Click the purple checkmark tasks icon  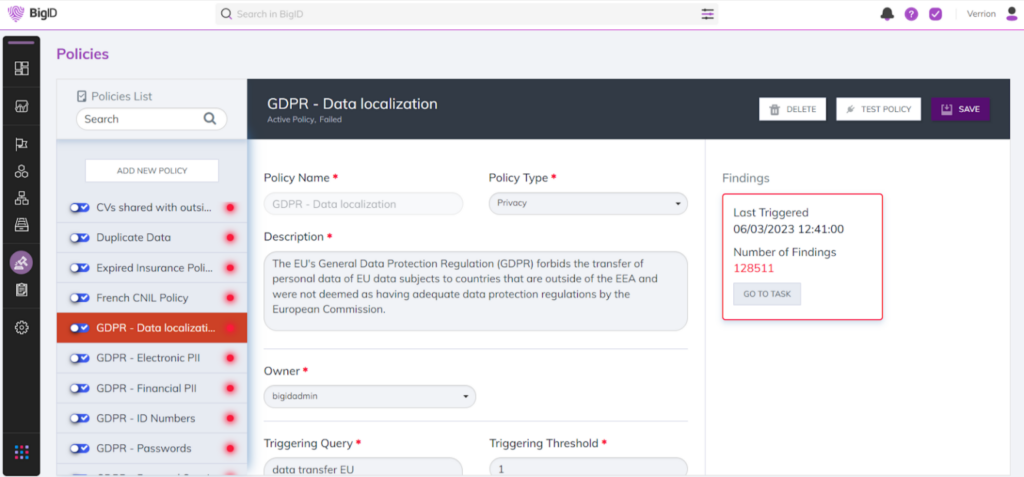936,14
